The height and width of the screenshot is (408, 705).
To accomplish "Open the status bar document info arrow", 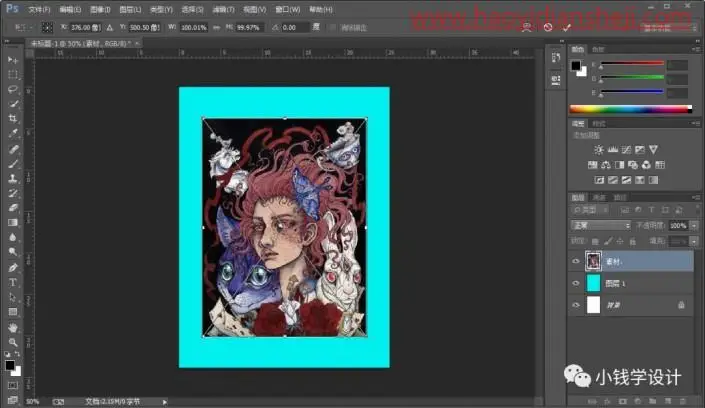I will 165,402.
